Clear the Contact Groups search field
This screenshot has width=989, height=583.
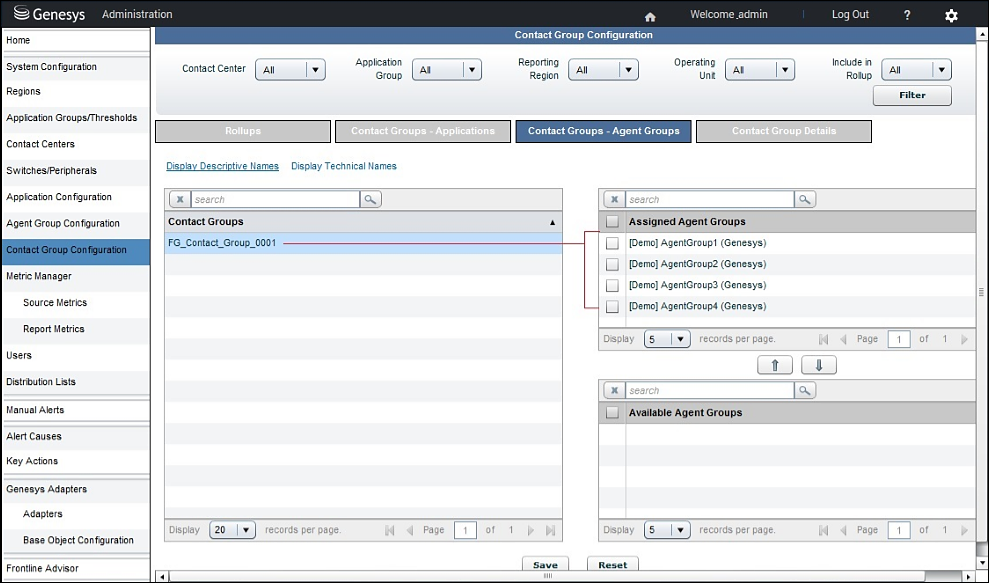coord(180,199)
